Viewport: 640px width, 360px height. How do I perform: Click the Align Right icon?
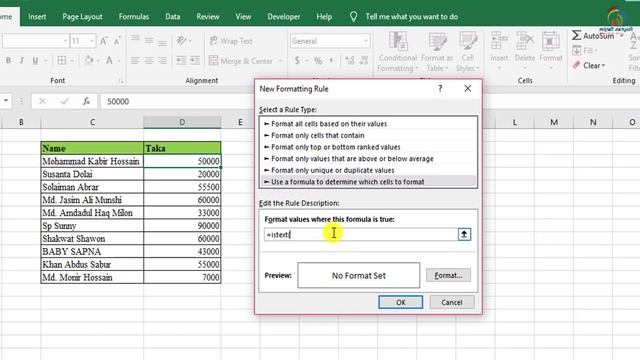coord(162,61)
